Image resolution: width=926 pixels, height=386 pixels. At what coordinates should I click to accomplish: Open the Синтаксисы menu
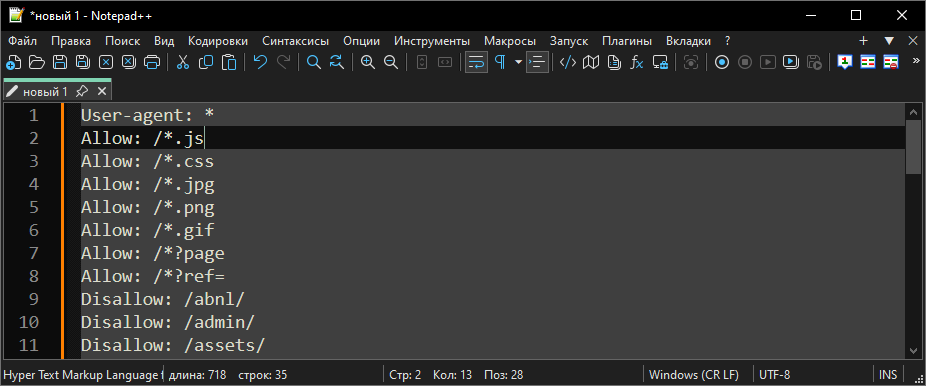tap(295, 41)
